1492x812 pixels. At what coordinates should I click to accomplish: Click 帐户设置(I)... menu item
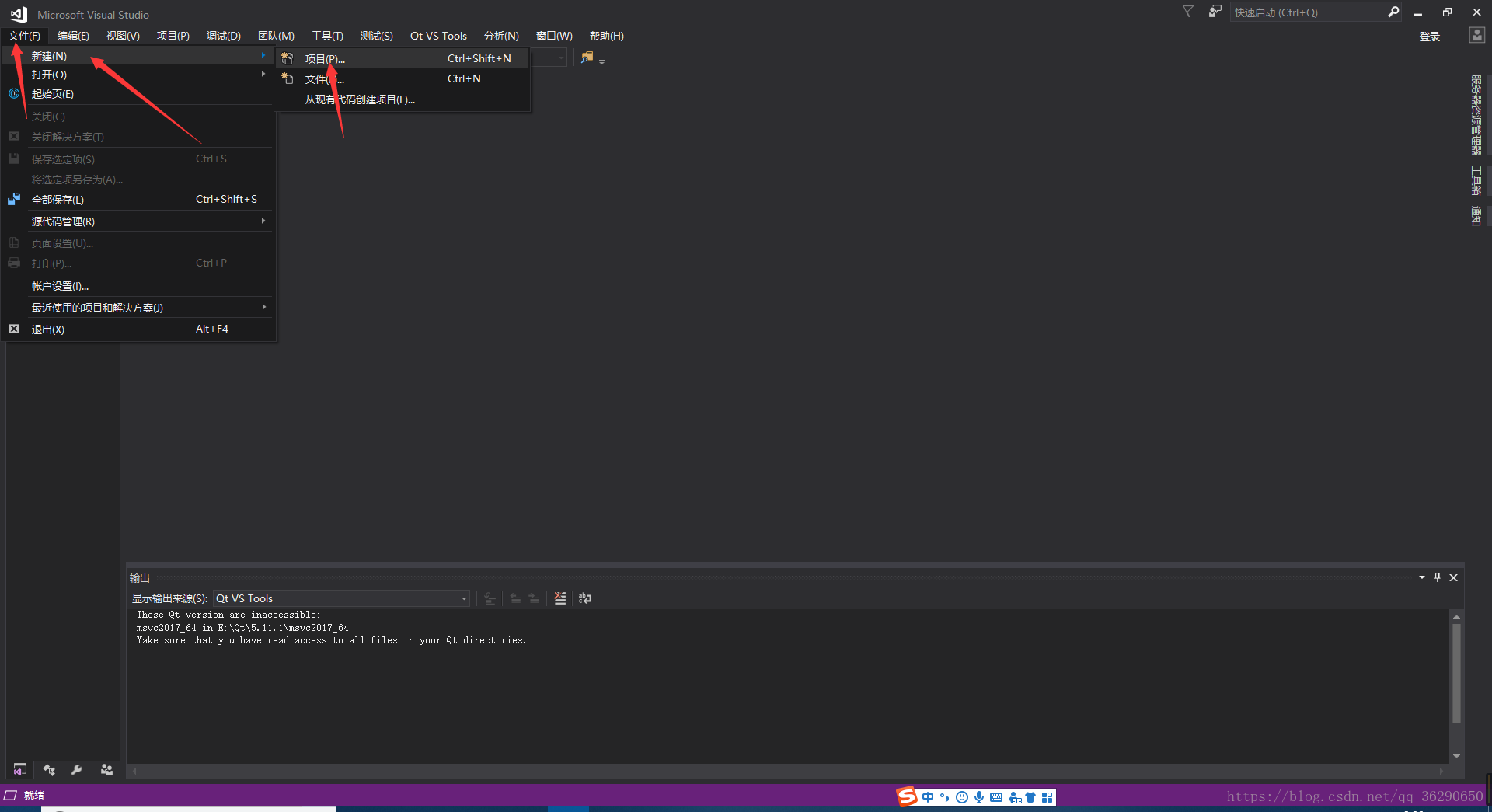(138, 286)
